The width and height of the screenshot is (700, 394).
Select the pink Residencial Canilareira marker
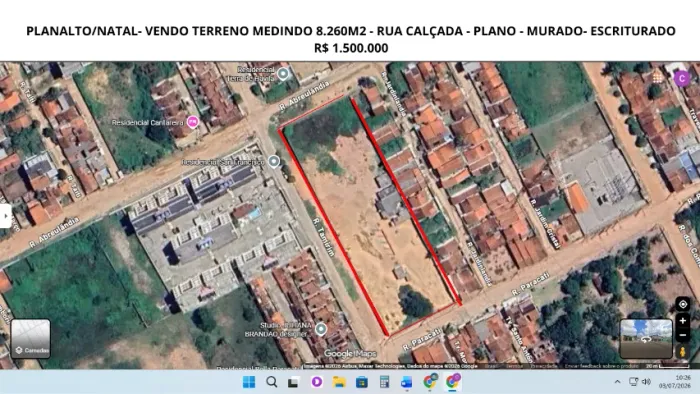(x=192, y=121)
